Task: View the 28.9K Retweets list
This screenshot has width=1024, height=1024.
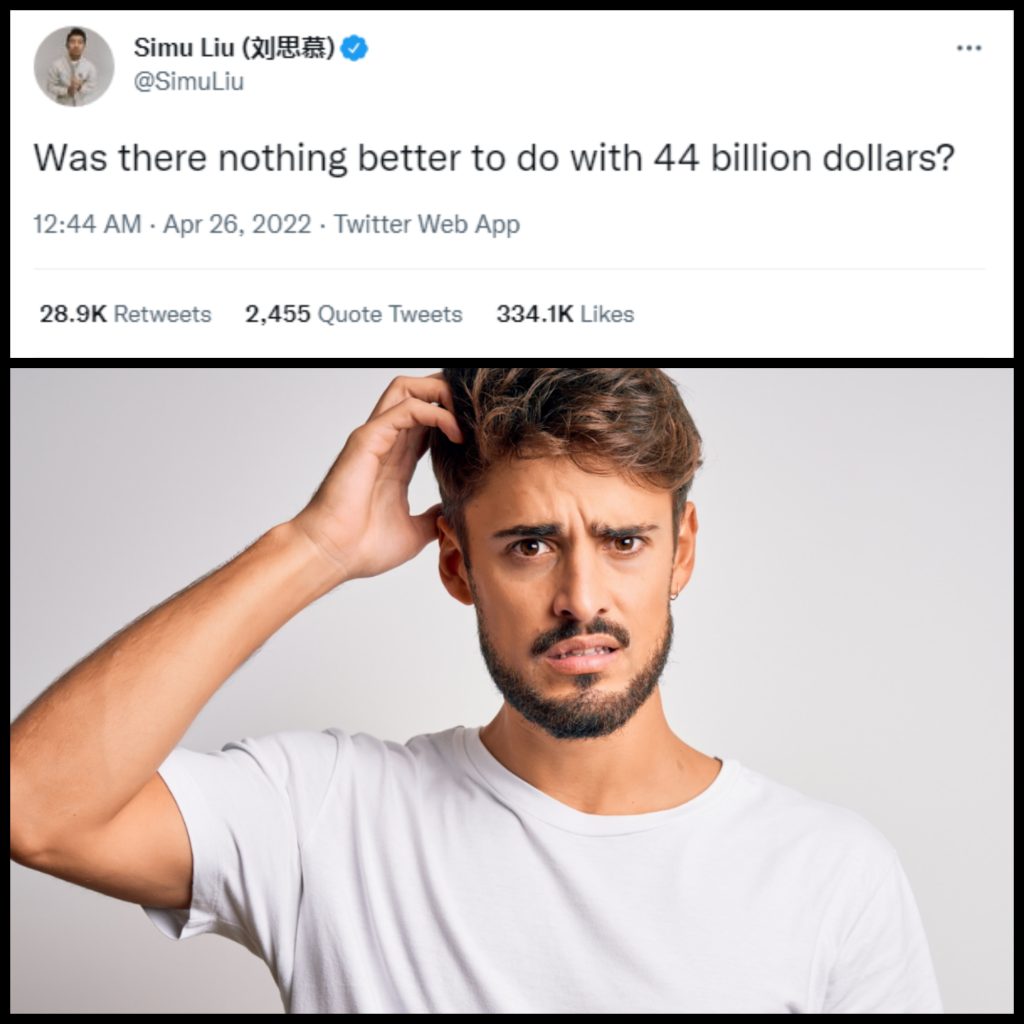Action: tap(125, 313)
